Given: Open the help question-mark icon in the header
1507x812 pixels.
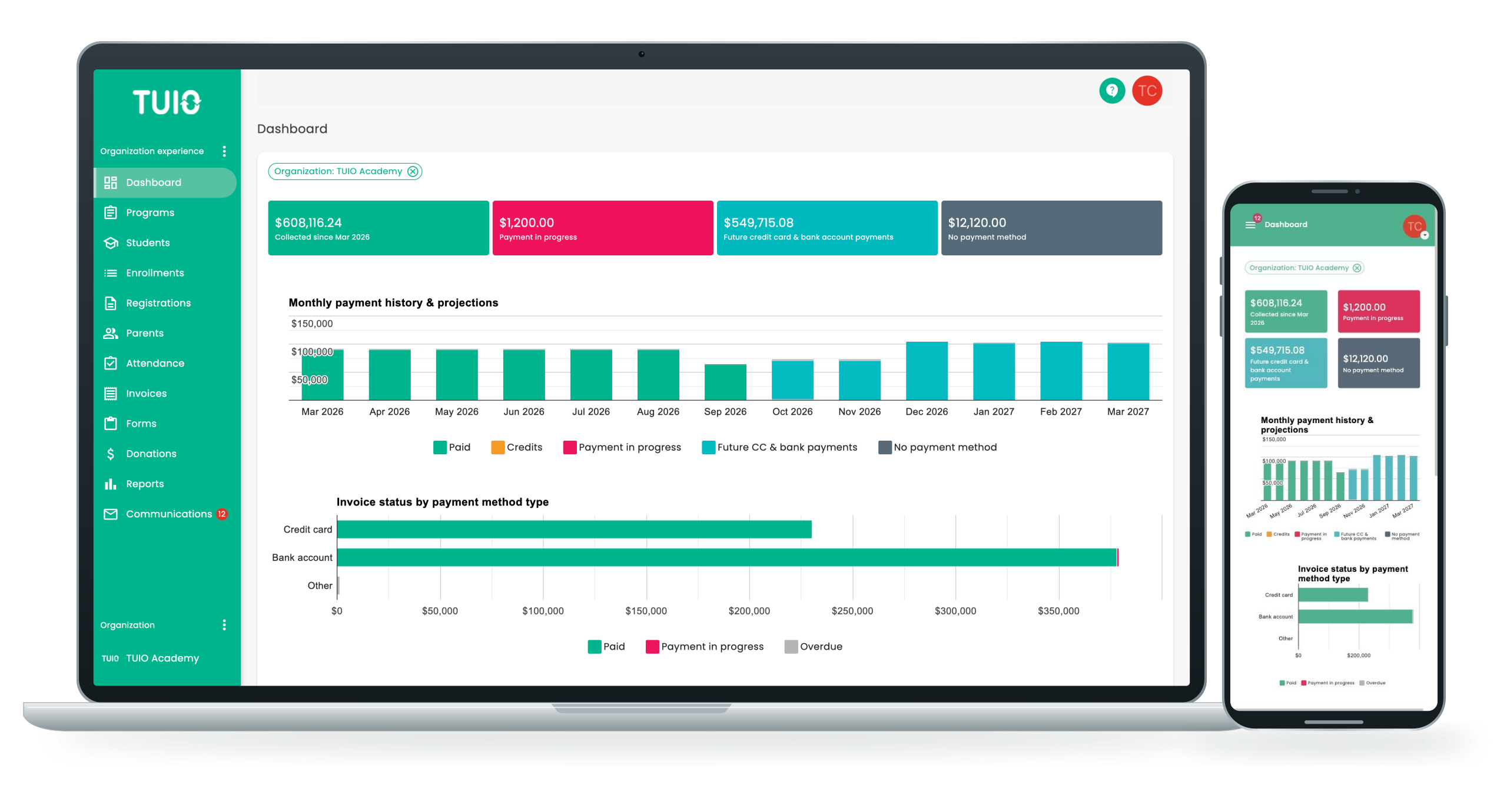Looking at the screenshot, I should [x=1111, y=91].
